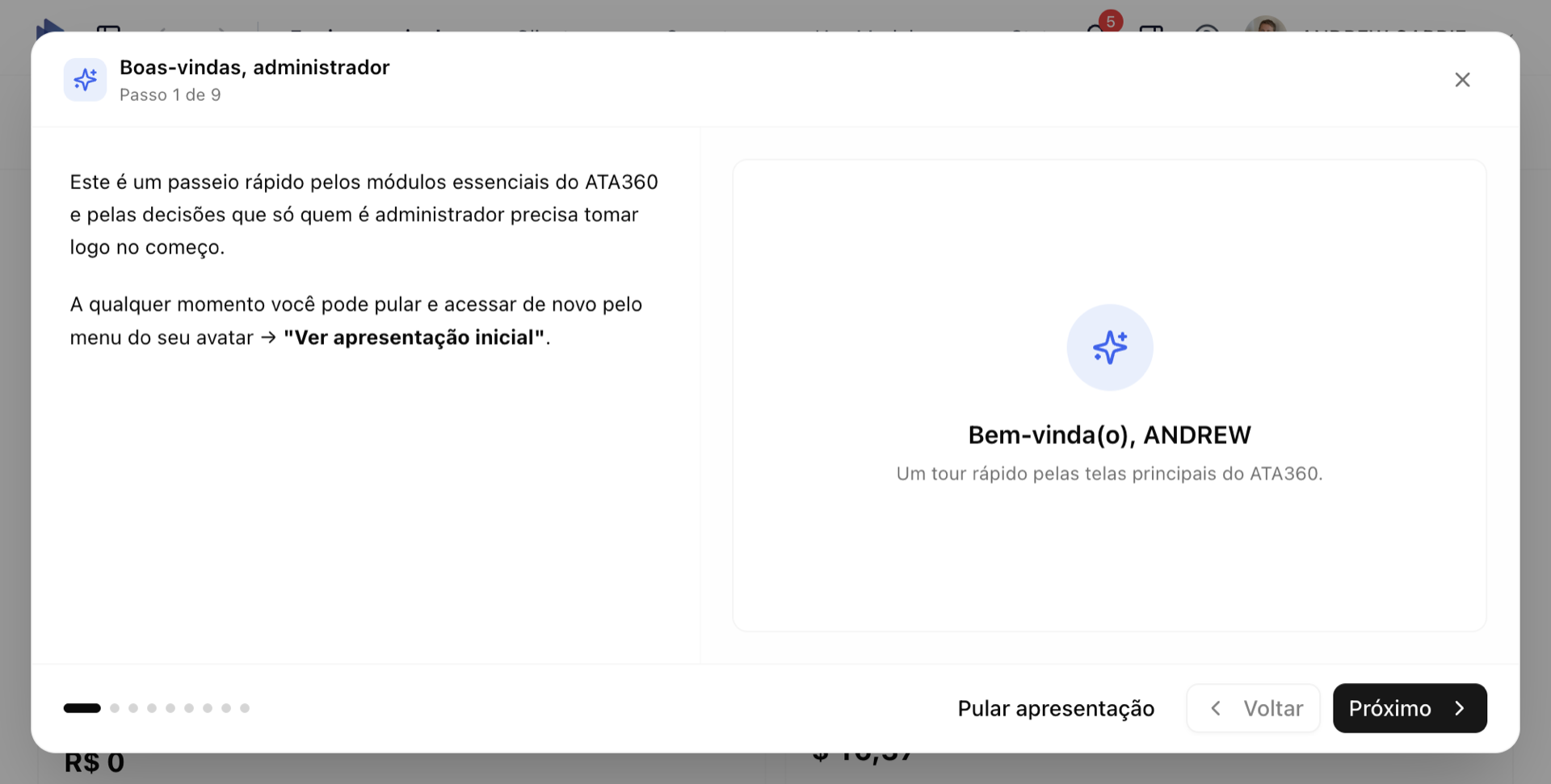Click the sparkle icon in the dialog header

pos(85,80)
